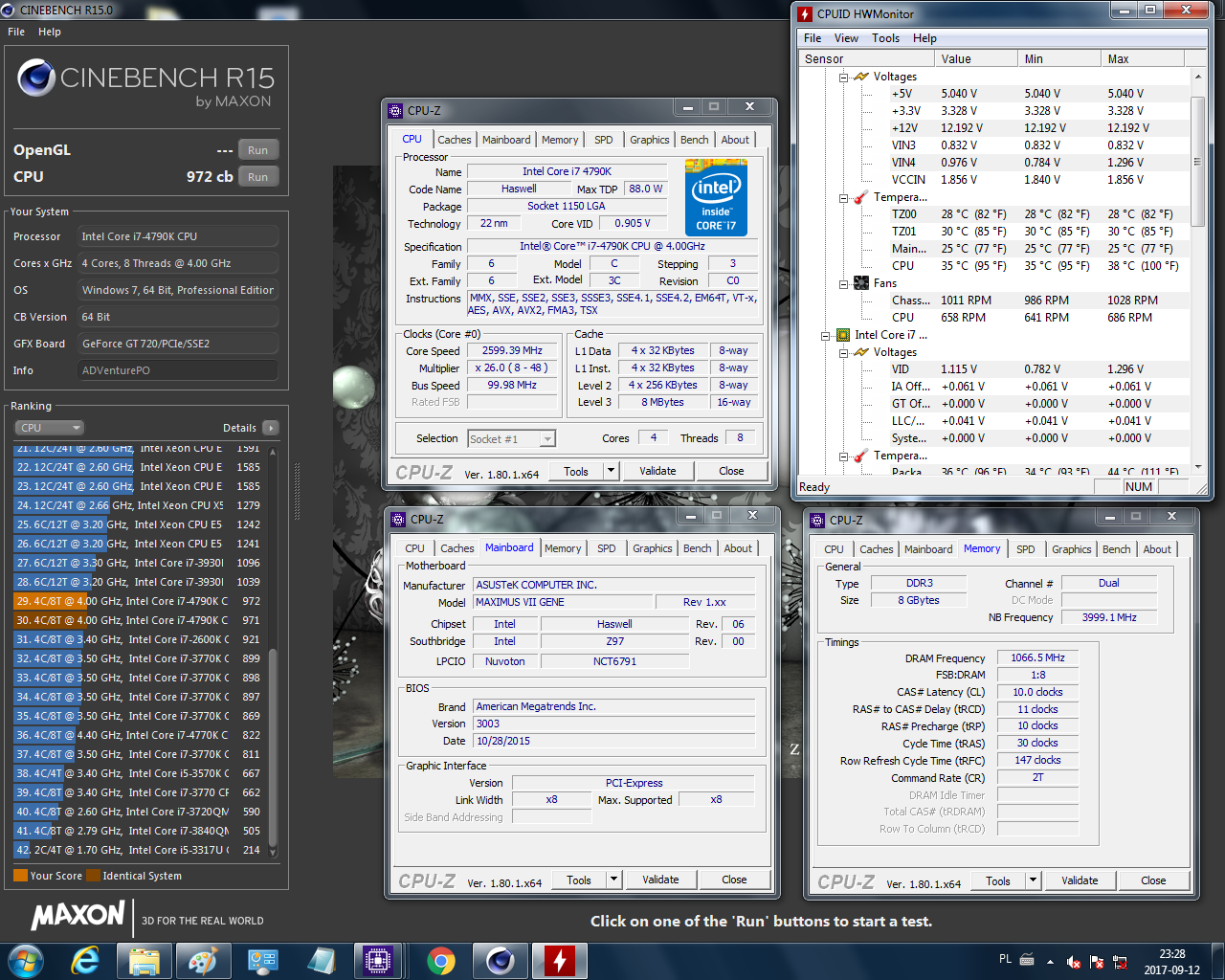Open Notepad icon in the taskbar
Viewport: 1225px width, 980px height.
tap(322, 960)
